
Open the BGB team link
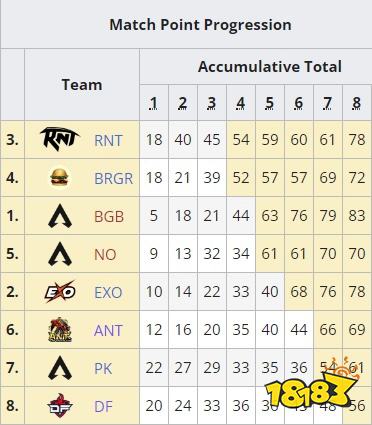coord(109,217)
